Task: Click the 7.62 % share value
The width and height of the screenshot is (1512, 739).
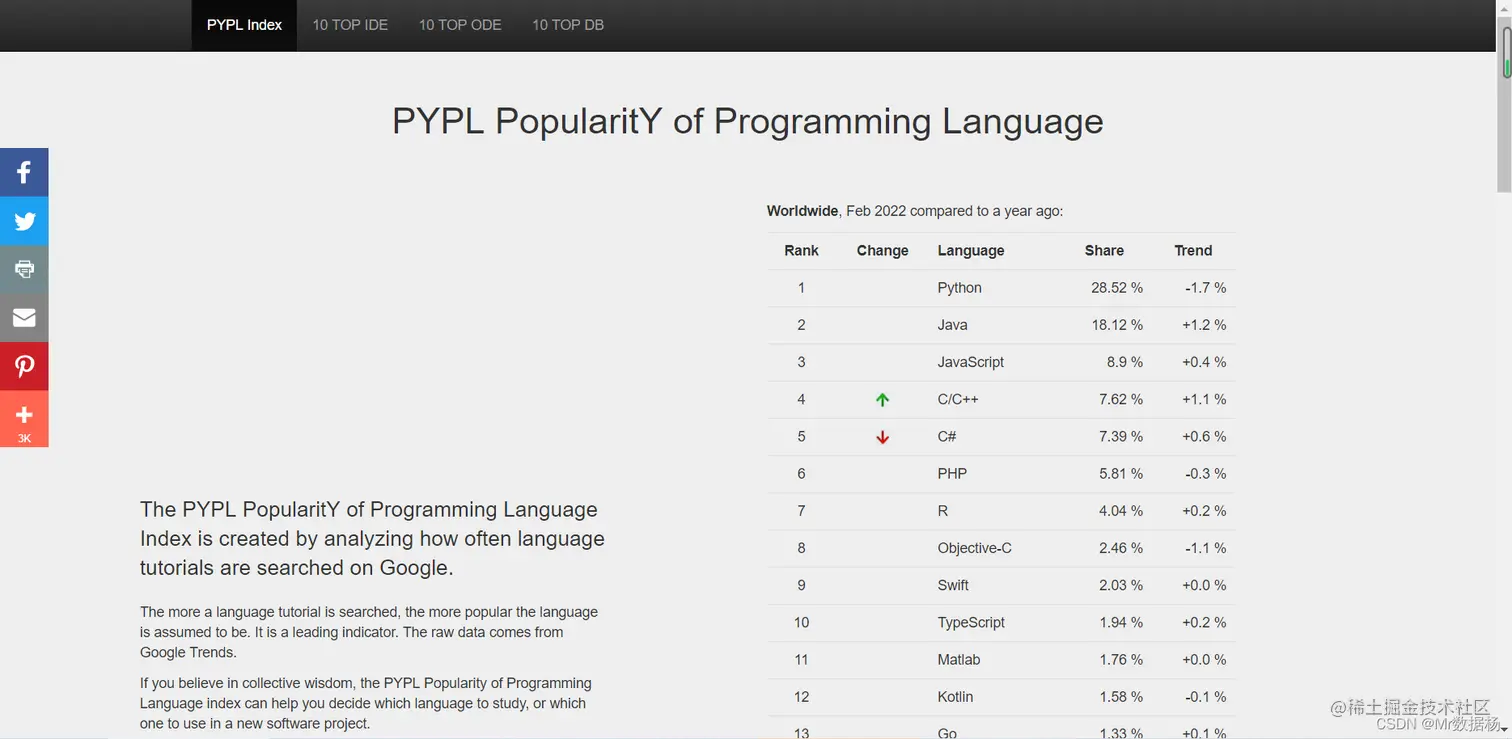Action: click(1121, 399)
